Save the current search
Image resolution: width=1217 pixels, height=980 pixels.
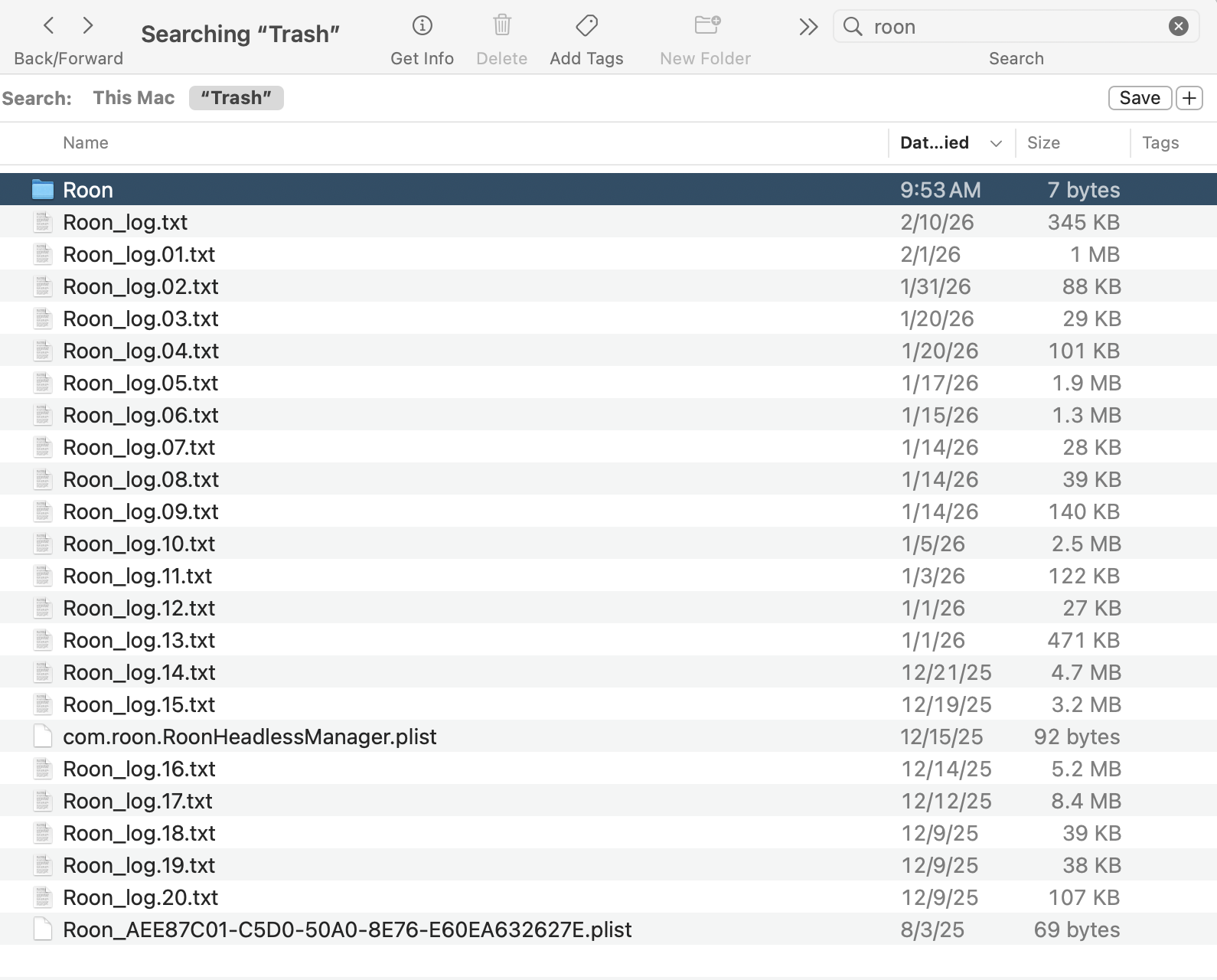pos(1139,98)
